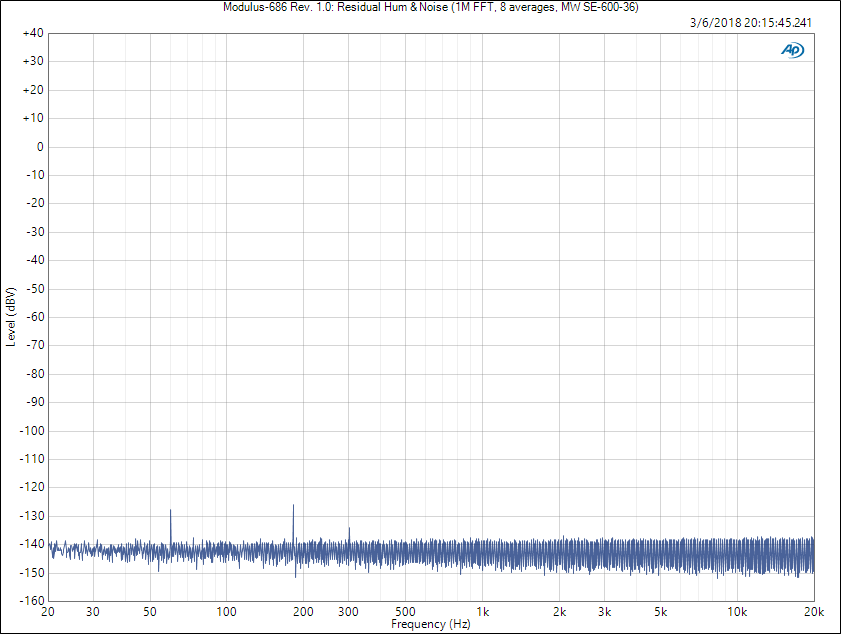Click the small 300 Hz spike peak
Image resolution: width=841 pixels, height=634 pixels.
click(x=349, y=528)
